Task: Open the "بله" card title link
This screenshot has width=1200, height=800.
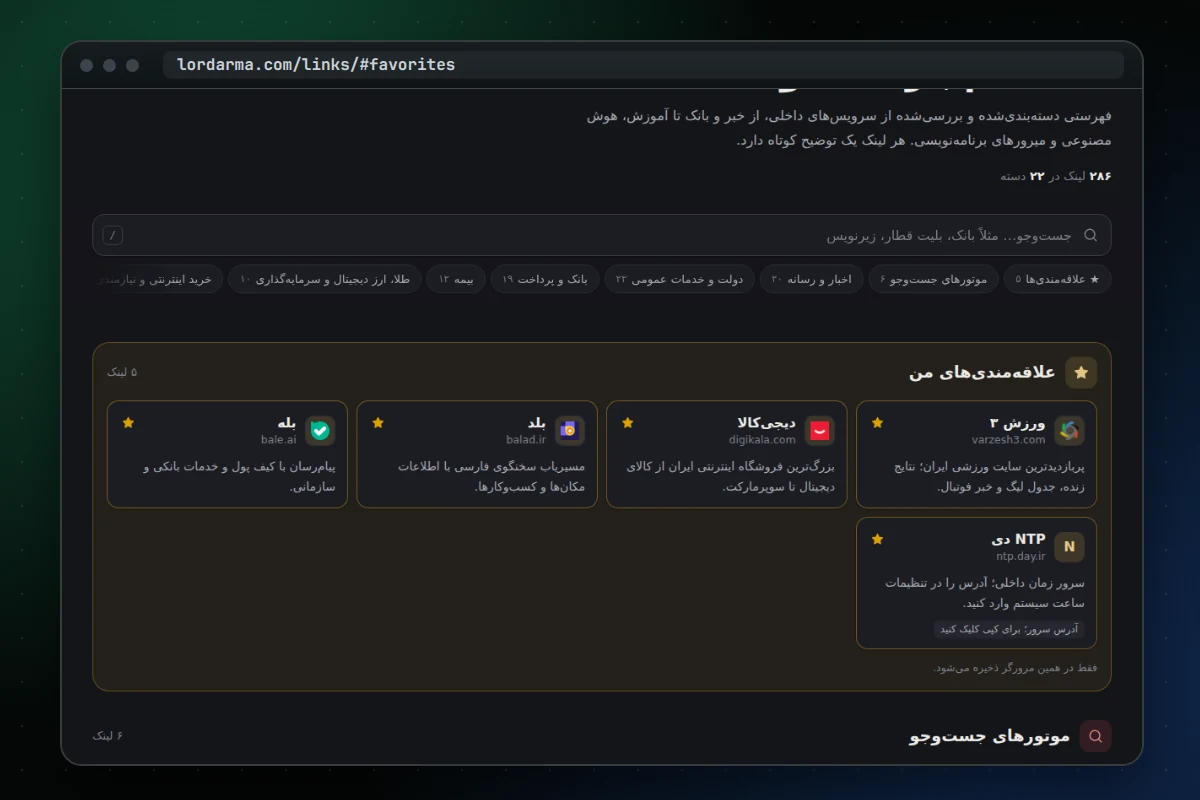Action: (287, 423)
